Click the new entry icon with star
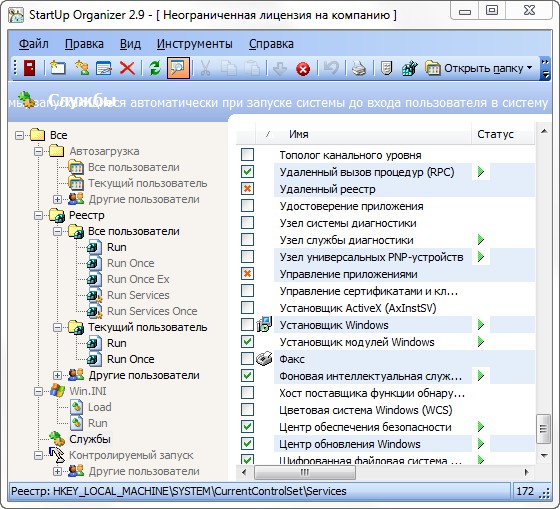Screen dimensions: 560x509 pyautogui.click(x=58, y=68)
